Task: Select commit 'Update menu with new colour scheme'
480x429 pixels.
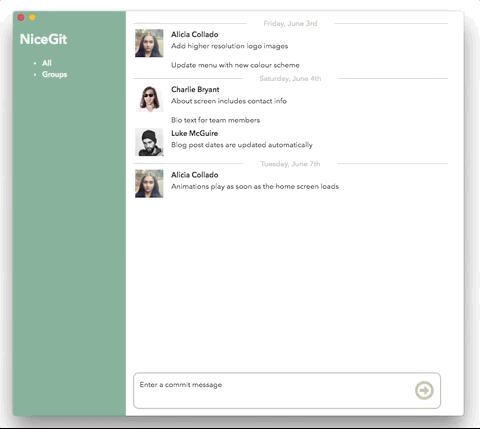Action: click(x=235, y=65)
